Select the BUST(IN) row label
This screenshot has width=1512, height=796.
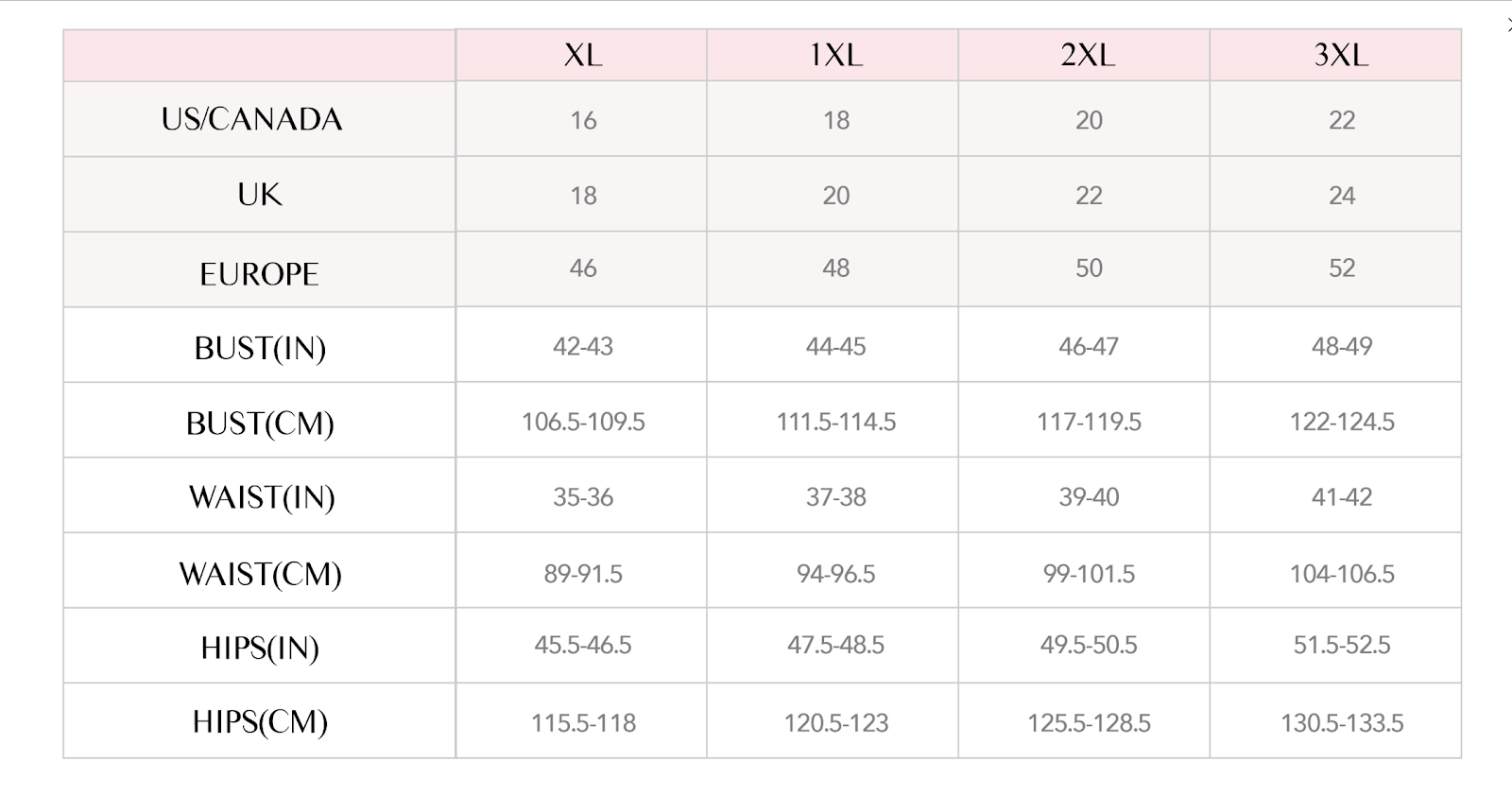260,348
